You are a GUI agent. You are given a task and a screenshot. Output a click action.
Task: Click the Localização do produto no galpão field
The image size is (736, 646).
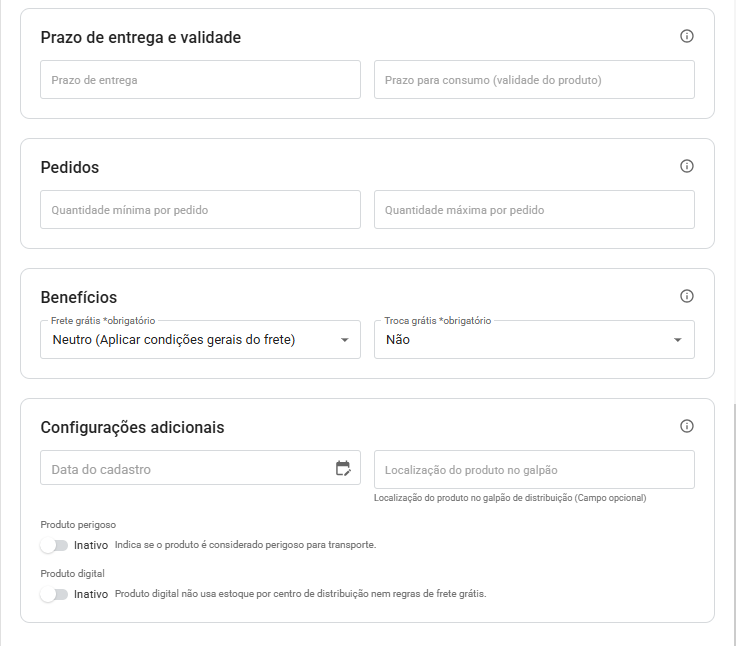pyautogui.click(x=534, y=469)
